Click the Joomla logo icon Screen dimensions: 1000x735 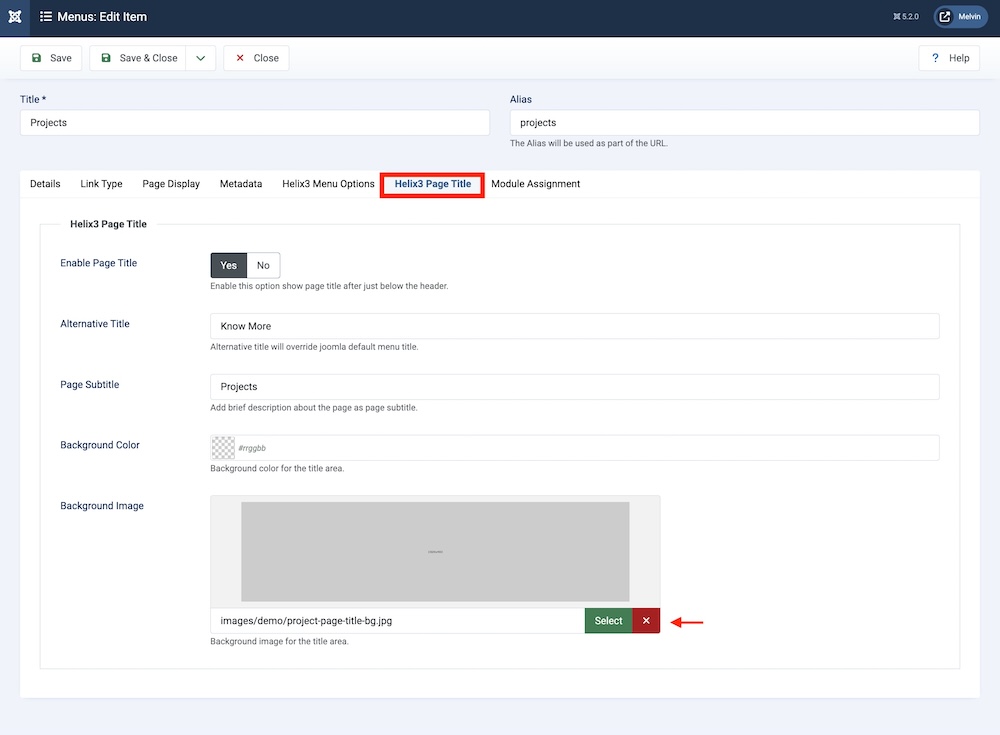tap(14, 17)
